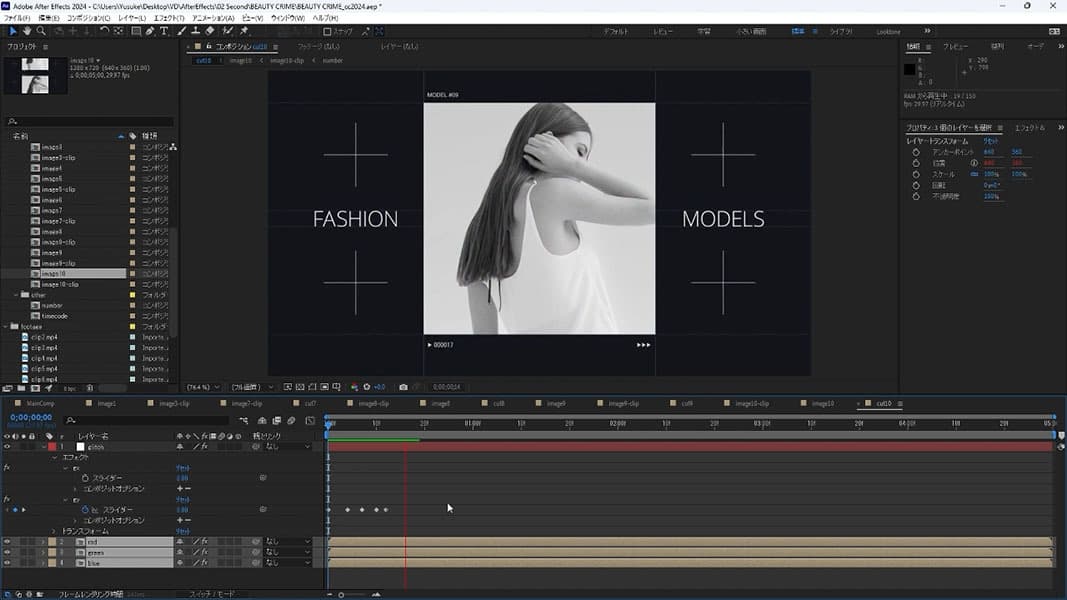Click the レビュー workspace button

[663, 31]
